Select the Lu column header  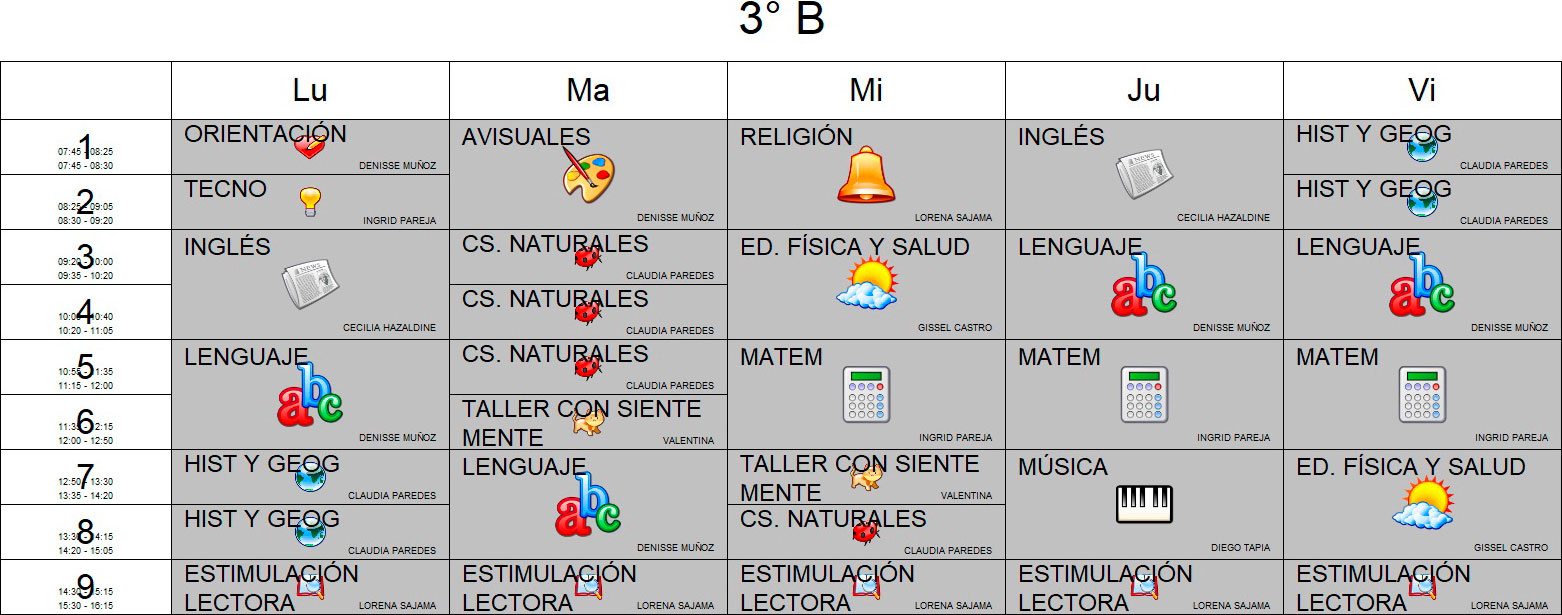click(x=310, y=91)
